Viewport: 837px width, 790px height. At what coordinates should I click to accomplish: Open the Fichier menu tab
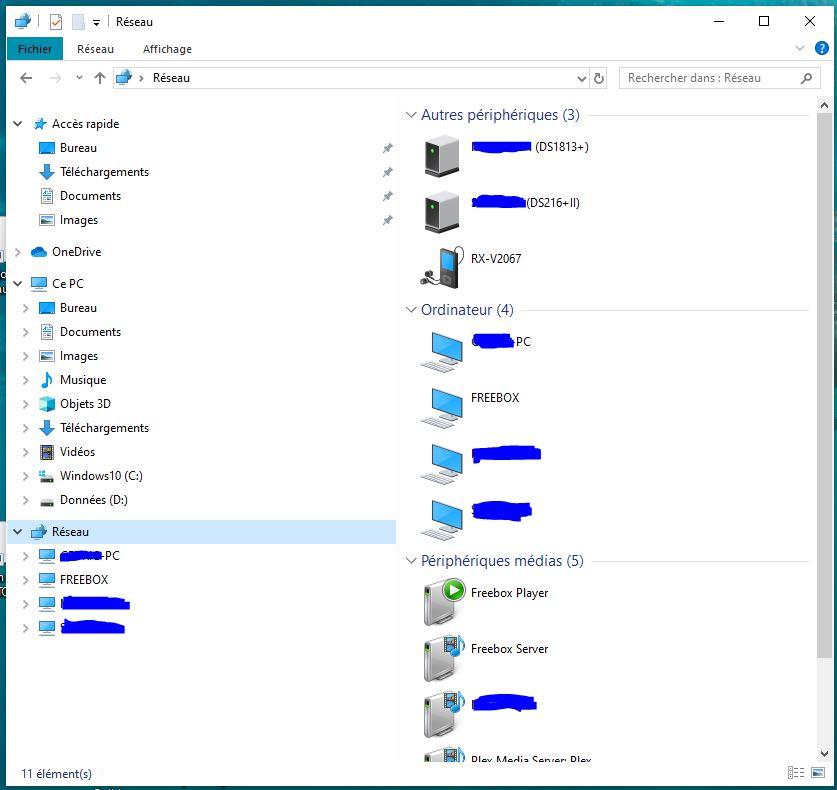[35, 49]
